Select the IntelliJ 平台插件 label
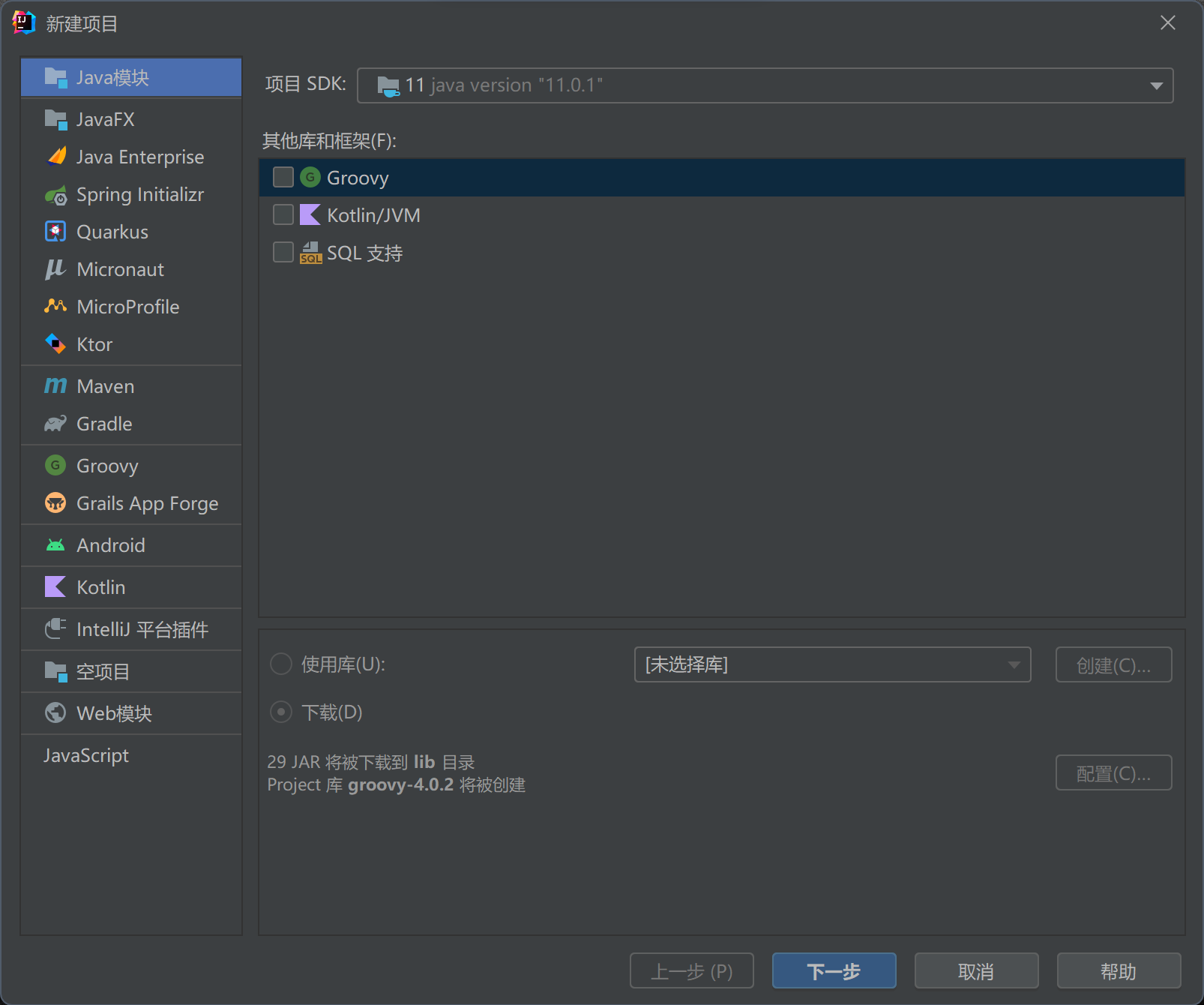The width and height of the screenshot is (1204, 1005). pyautogui.click(x=142, y=629)
